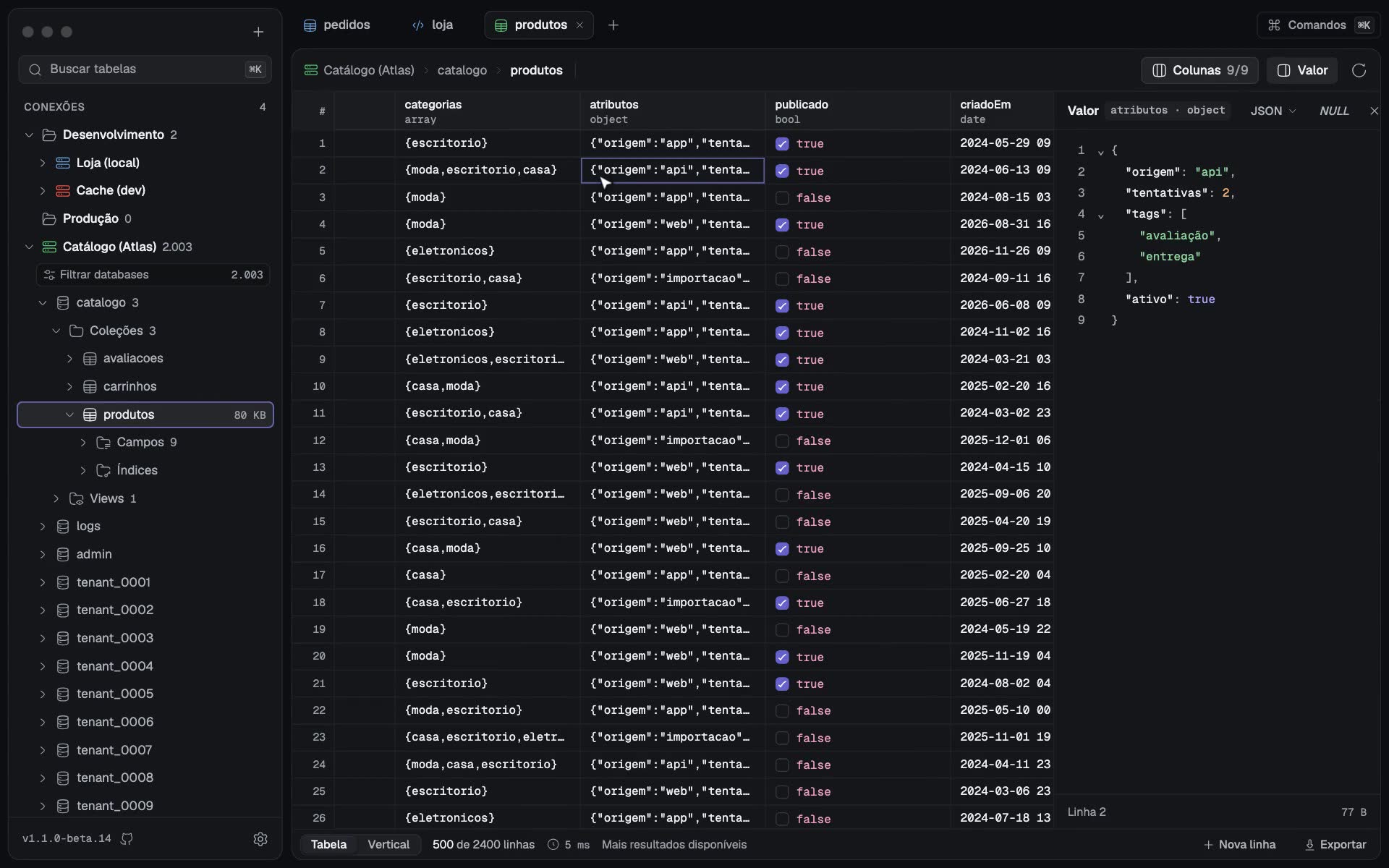Close the produtos tab
The image size is (1389, 868).
(579, 25)
